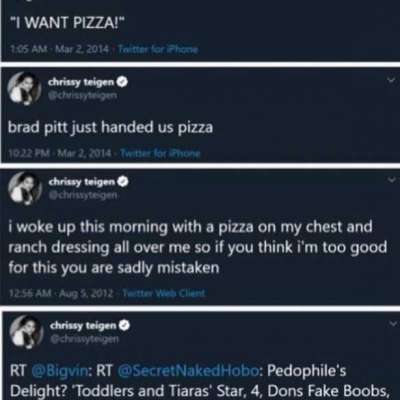This screenshot has height=400, width=400.
Task: Click the verified badge on the ranch dressing tweet
Action: [124, 182]
